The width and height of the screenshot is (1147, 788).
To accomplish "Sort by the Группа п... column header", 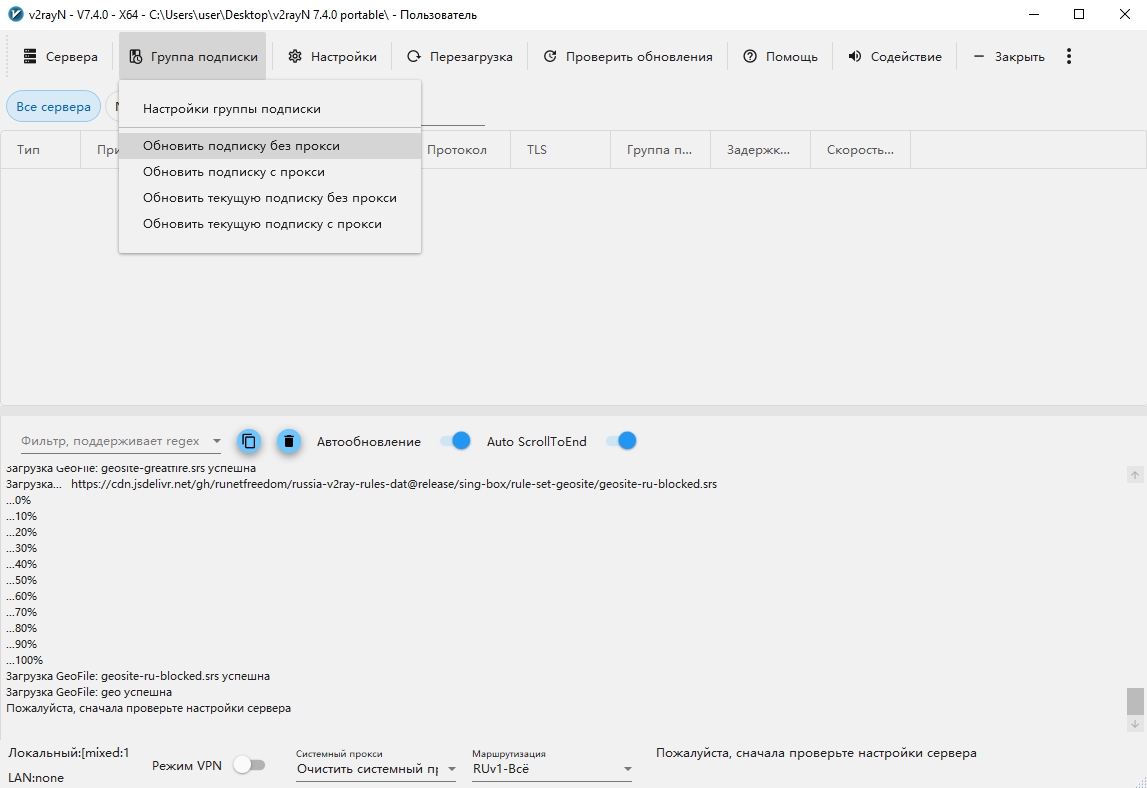I will click(x=660, y=149).
